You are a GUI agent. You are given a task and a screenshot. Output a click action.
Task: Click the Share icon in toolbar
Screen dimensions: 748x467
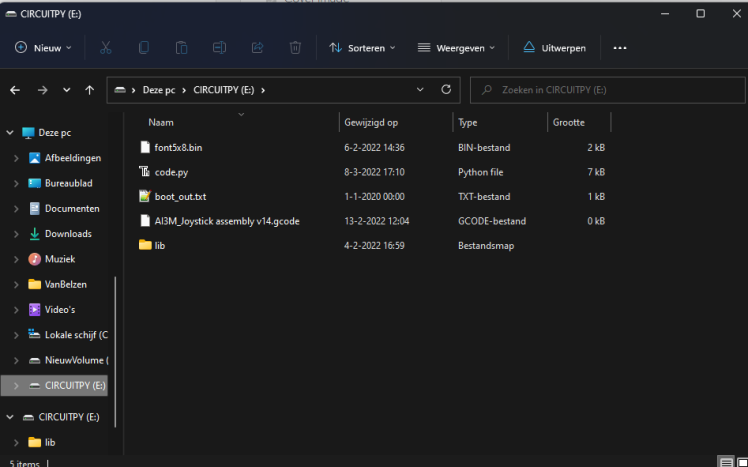pos(257,48)
